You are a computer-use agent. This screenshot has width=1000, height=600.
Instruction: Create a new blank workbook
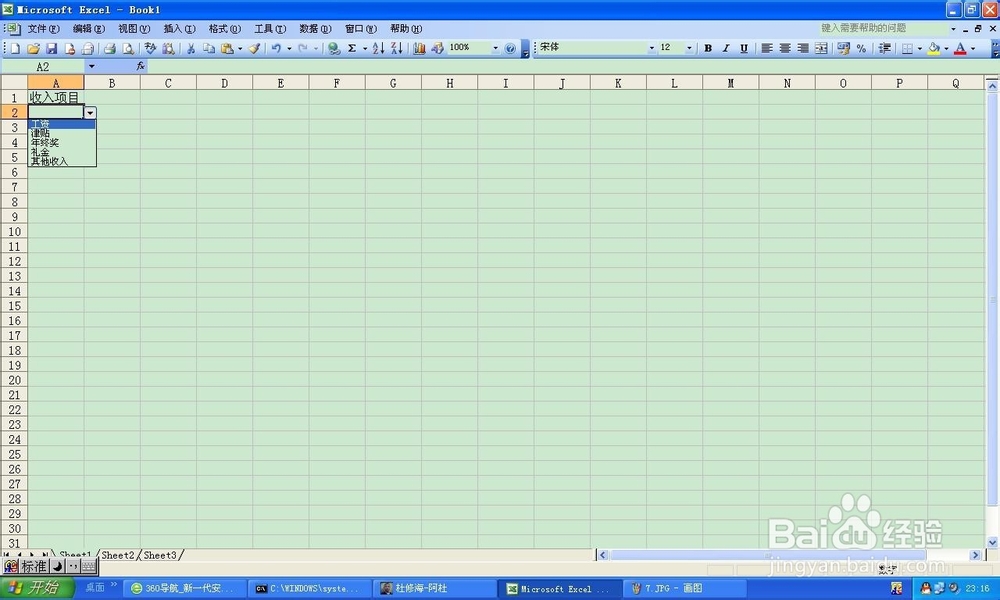pos(15,48)
